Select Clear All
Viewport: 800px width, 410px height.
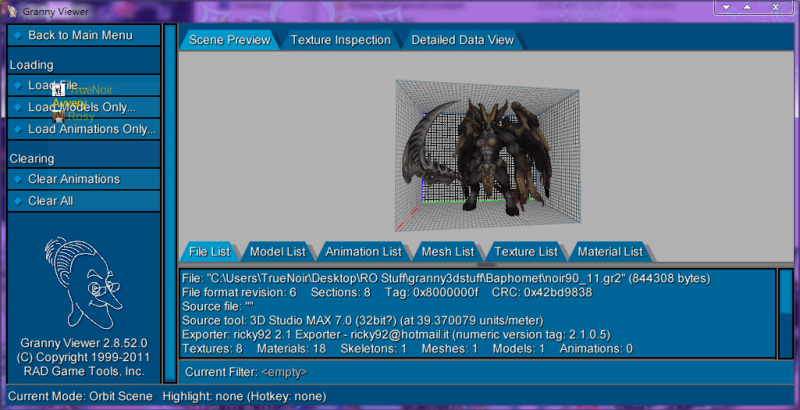pyautogui.click(x=84, y=201)
